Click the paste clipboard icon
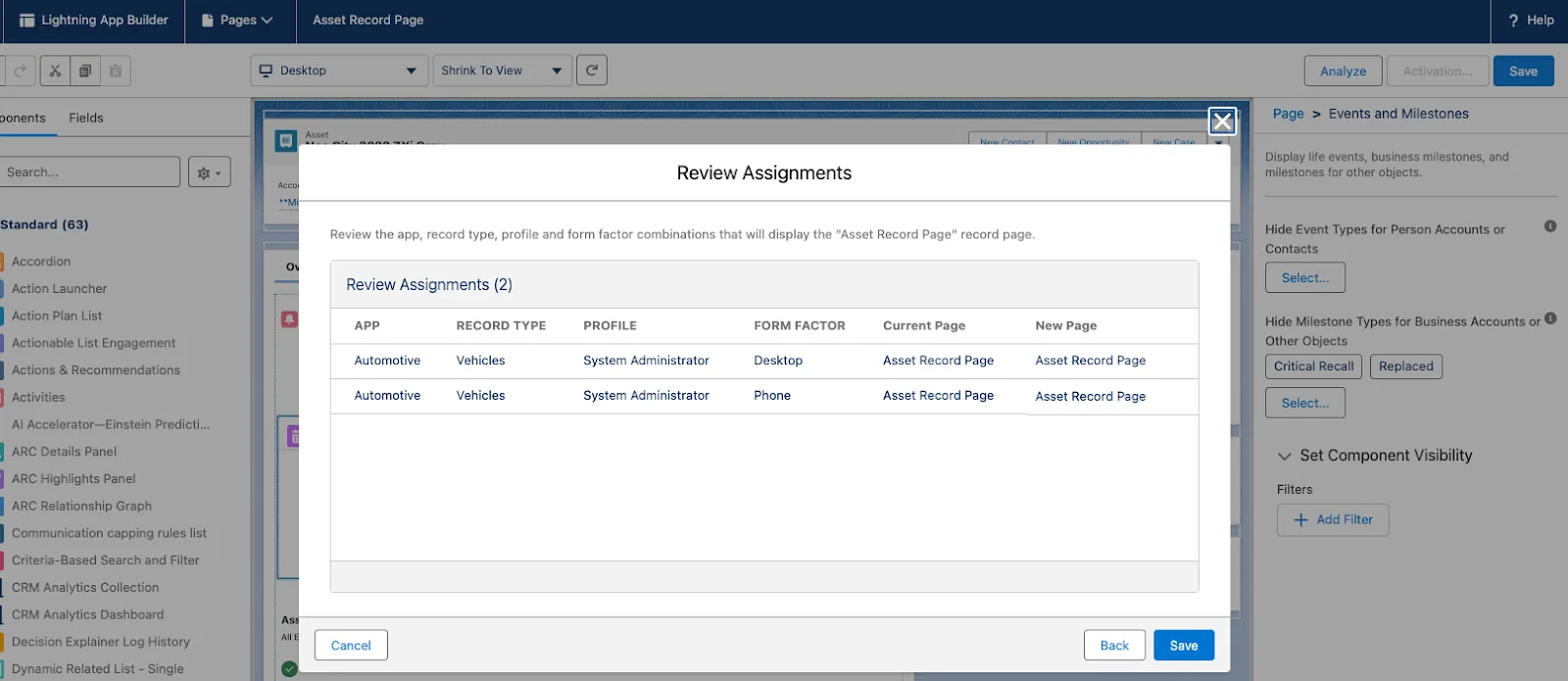1568x681 pixels. [x=116, y=71]
